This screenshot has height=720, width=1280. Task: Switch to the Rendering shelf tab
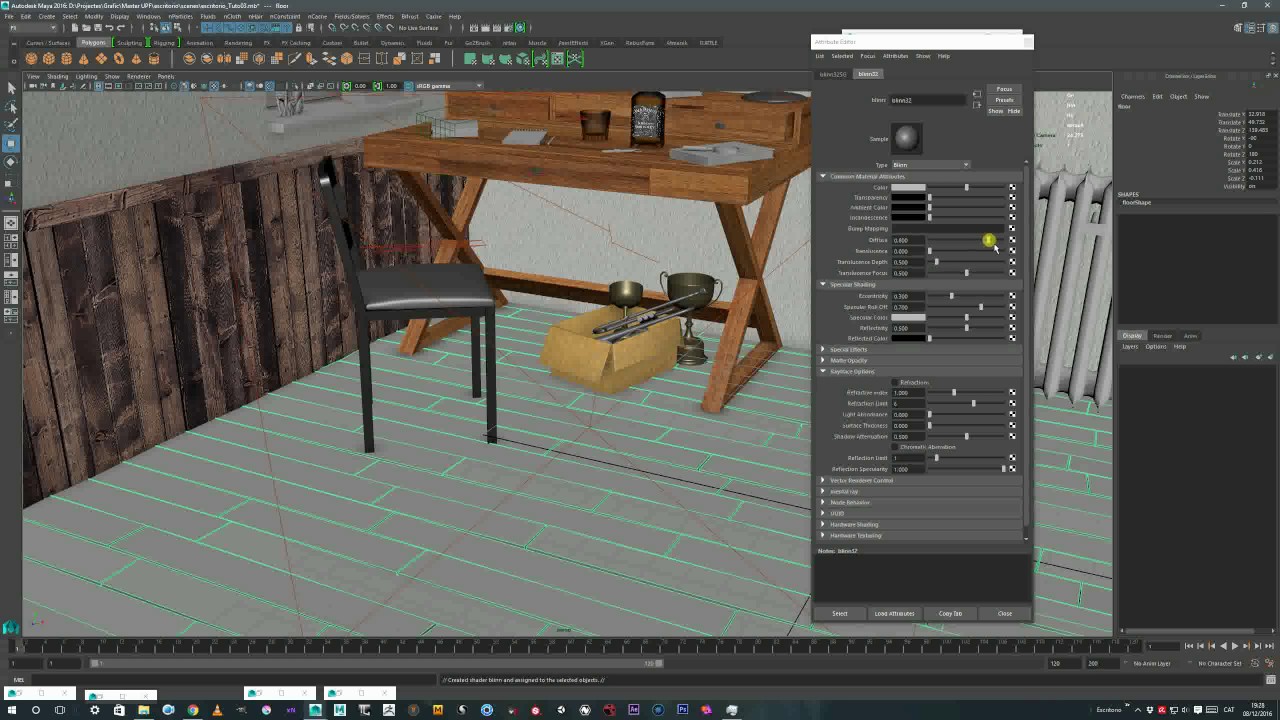[238, 43]
